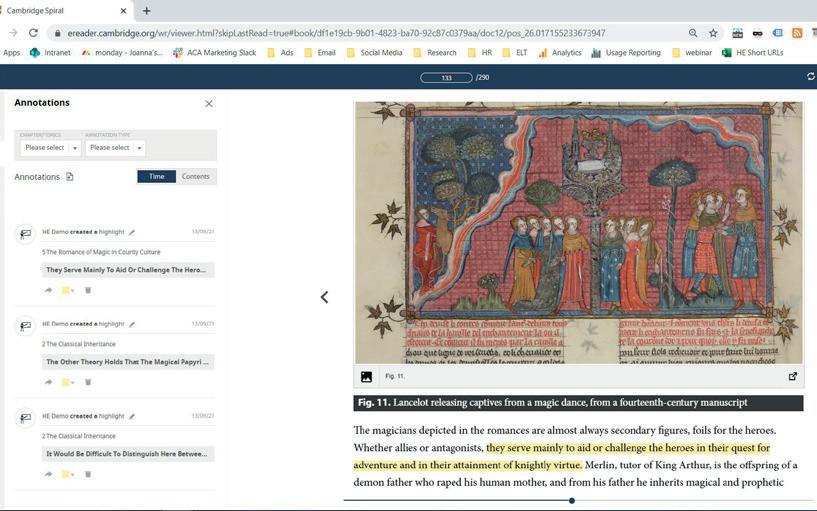
Task: Open the Intranet bookmark
Action: point(50,53)
